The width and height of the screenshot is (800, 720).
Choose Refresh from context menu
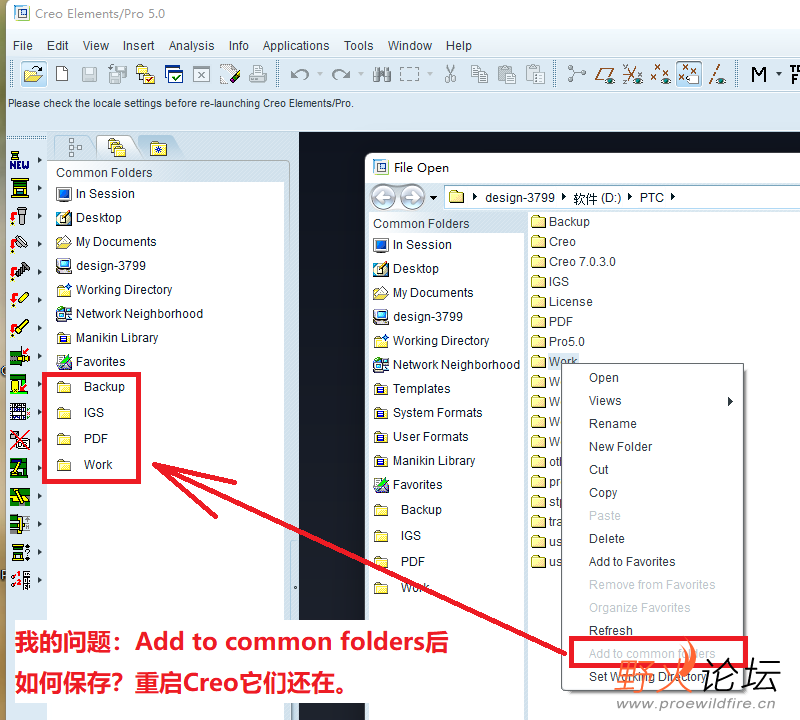[x=610, y=631]
